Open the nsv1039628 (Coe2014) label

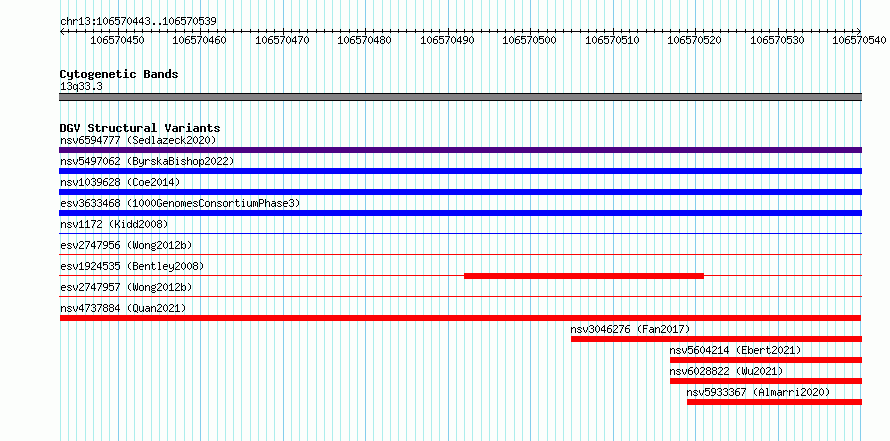click(x=120, y=182)
